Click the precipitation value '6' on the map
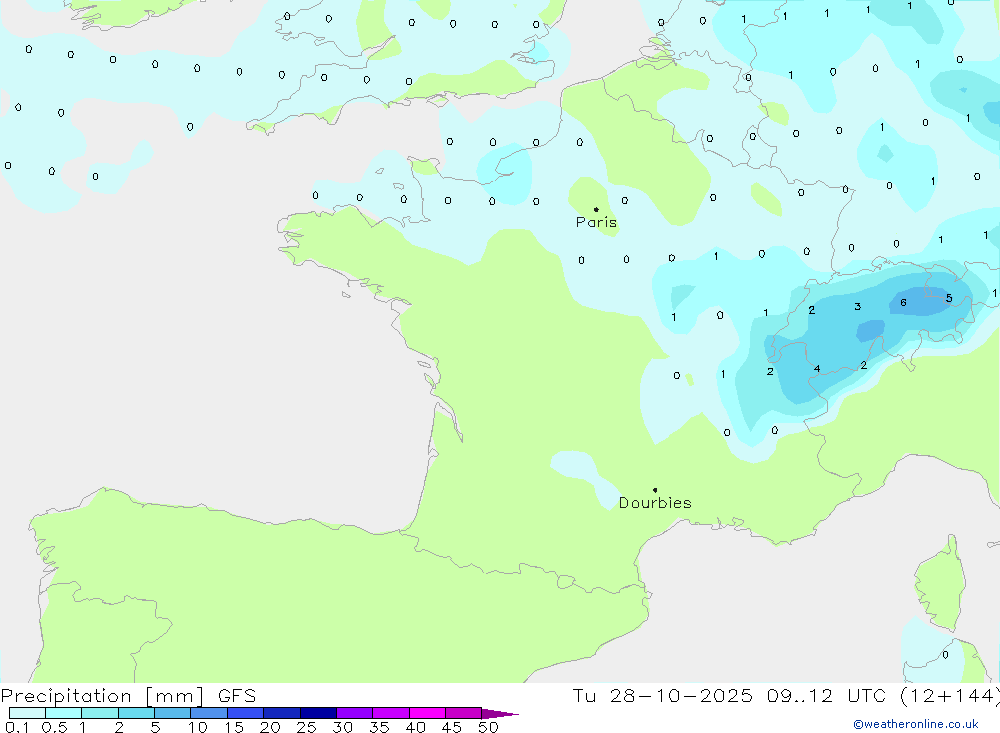This screenshot has height=733, width=1000. [x=903, y=302]
